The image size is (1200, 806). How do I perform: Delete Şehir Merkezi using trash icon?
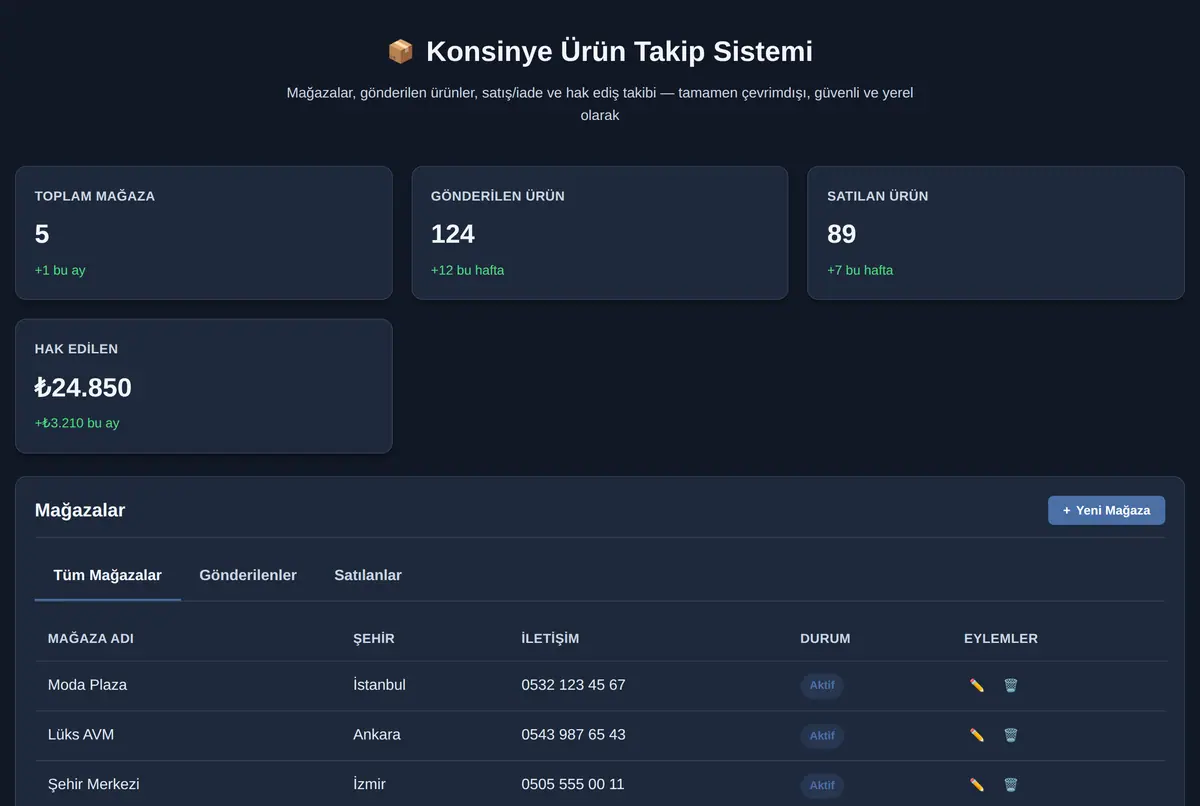click(1011, 785)
